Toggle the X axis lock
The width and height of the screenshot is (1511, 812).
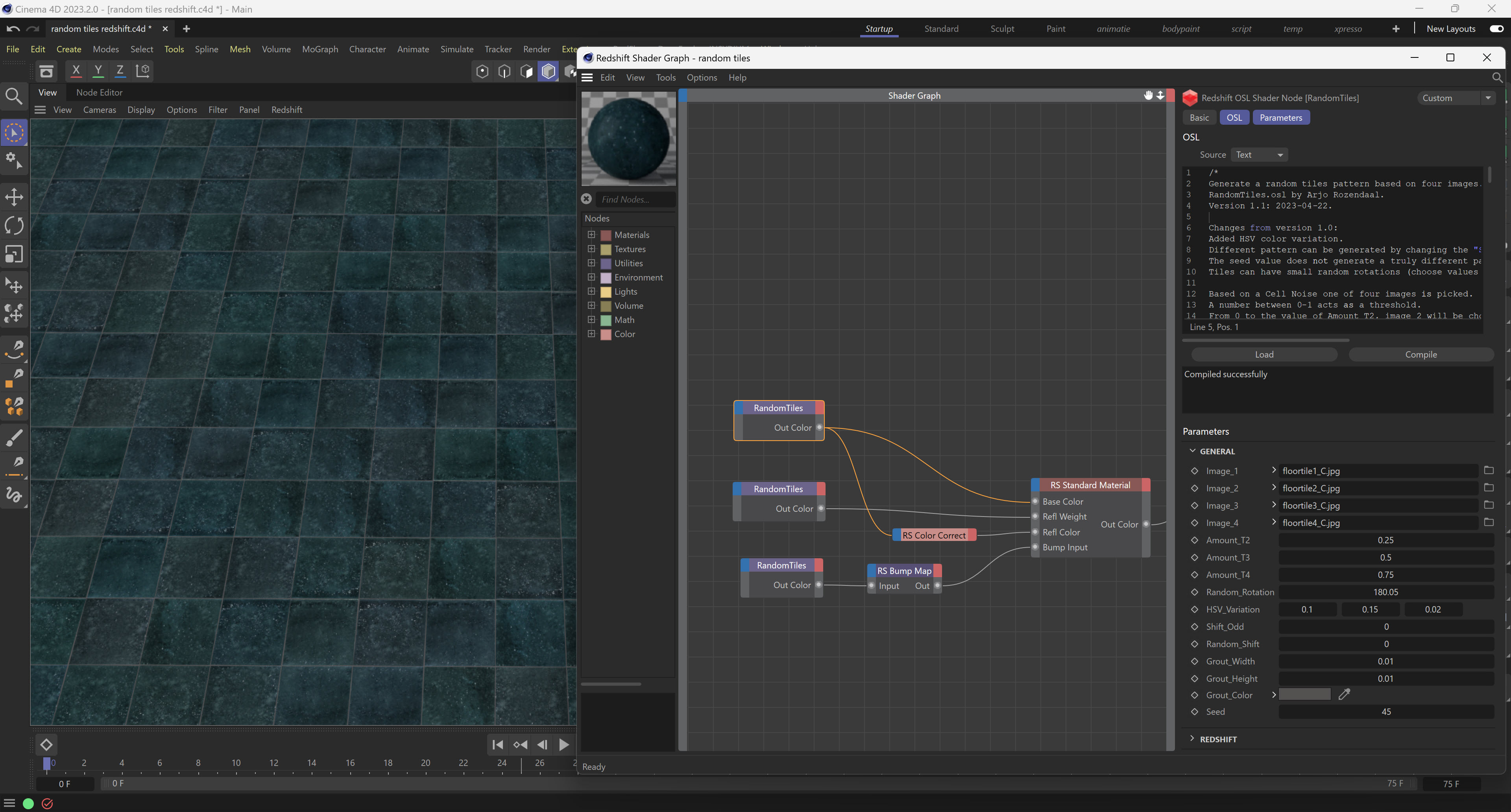pyautogui.click(x=76, y=71)
